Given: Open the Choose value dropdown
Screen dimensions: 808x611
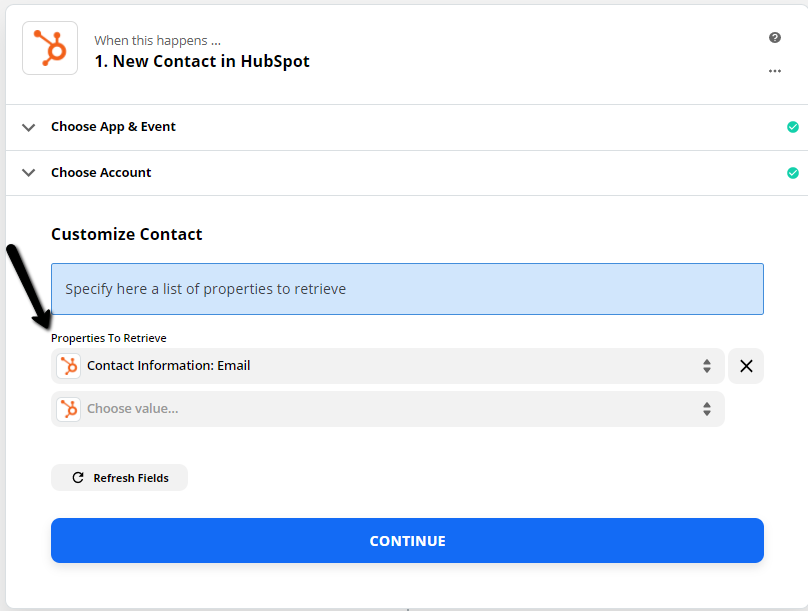Looking at the screenshot, I should (x=388, y=409).
